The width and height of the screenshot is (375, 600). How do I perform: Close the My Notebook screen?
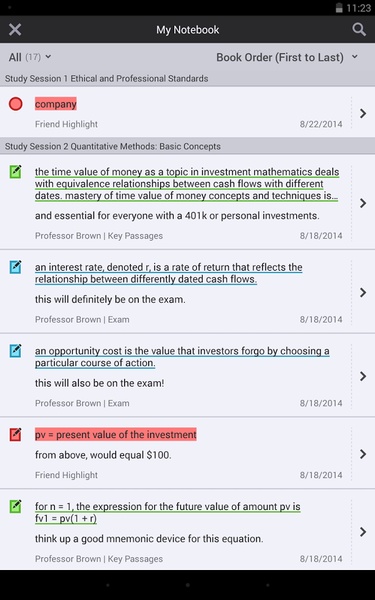[15, 29]
